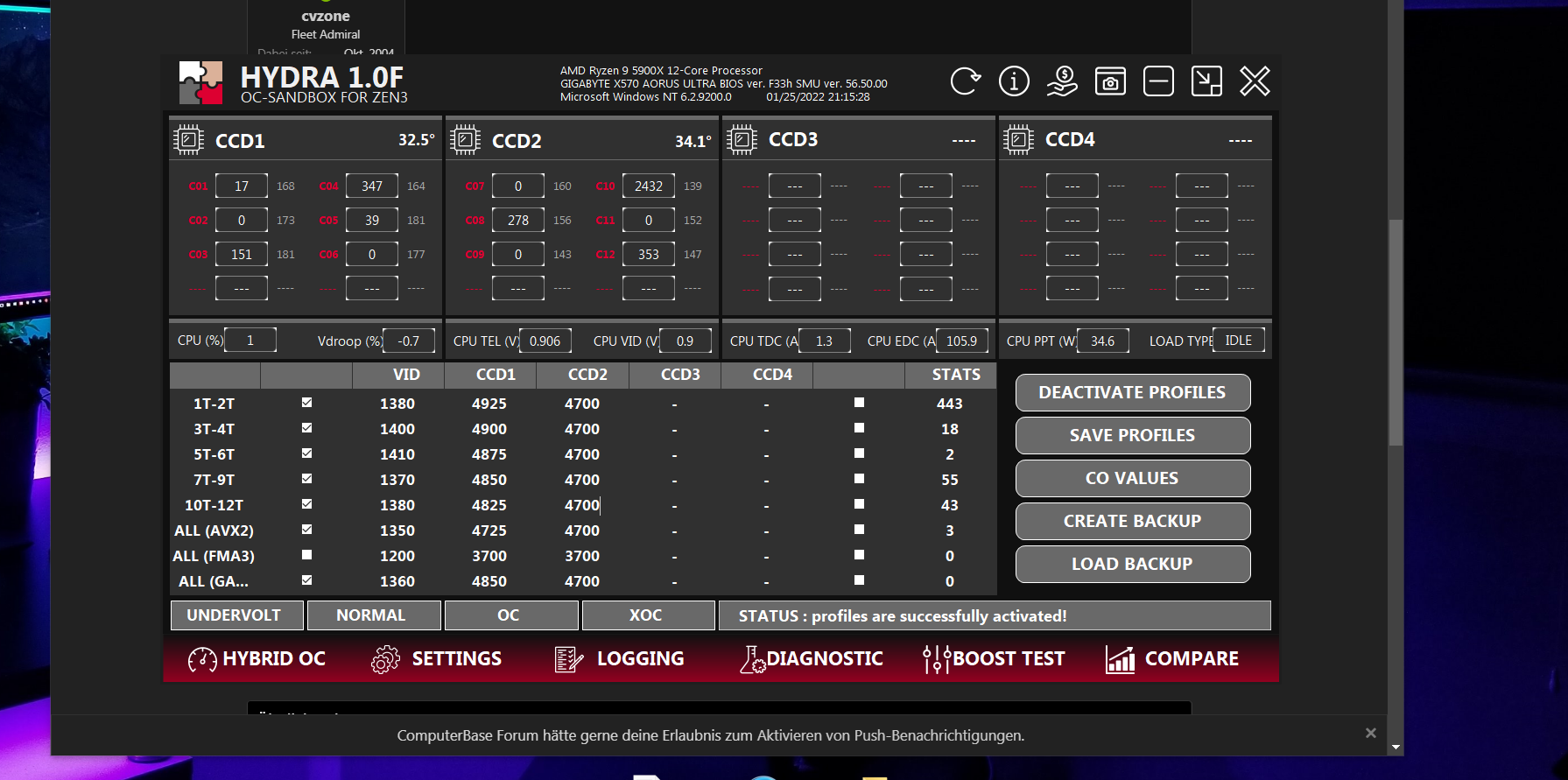This screenshot has height=780, width=1568.
Task: Click the CCD3 chip icon
Action: click(742, 140)
